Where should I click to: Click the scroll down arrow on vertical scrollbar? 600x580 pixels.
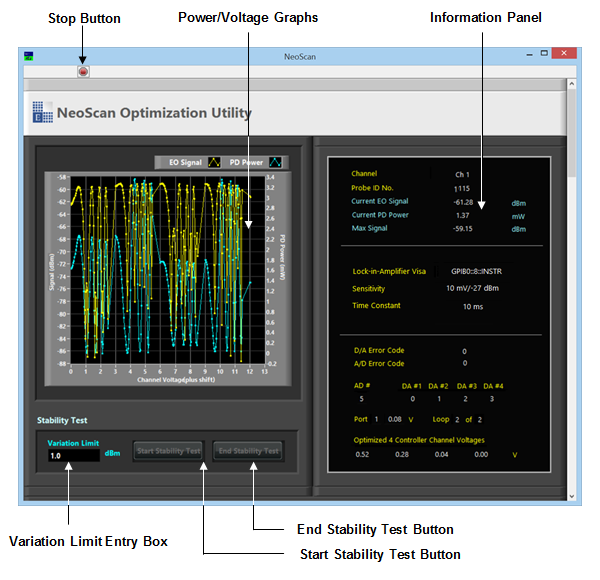(x=571, y=494)
